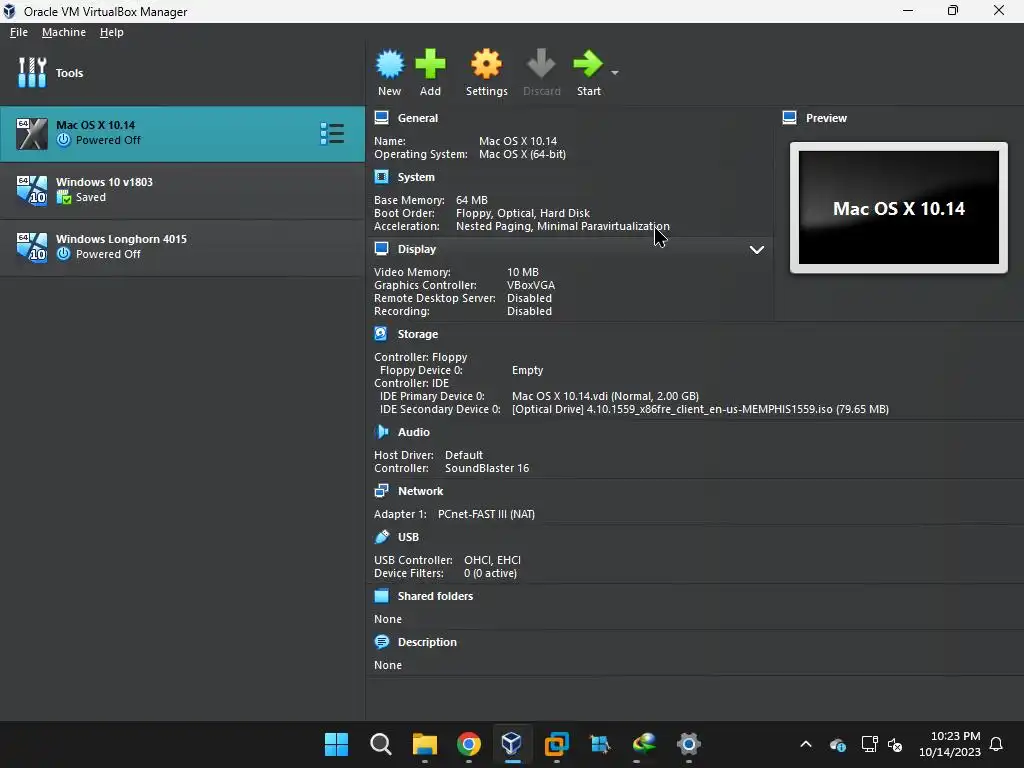The image size is (1024, 768).
Task: Open the Start button dropdown arrow
Action: pyautogui.click(x=615, y=72)
